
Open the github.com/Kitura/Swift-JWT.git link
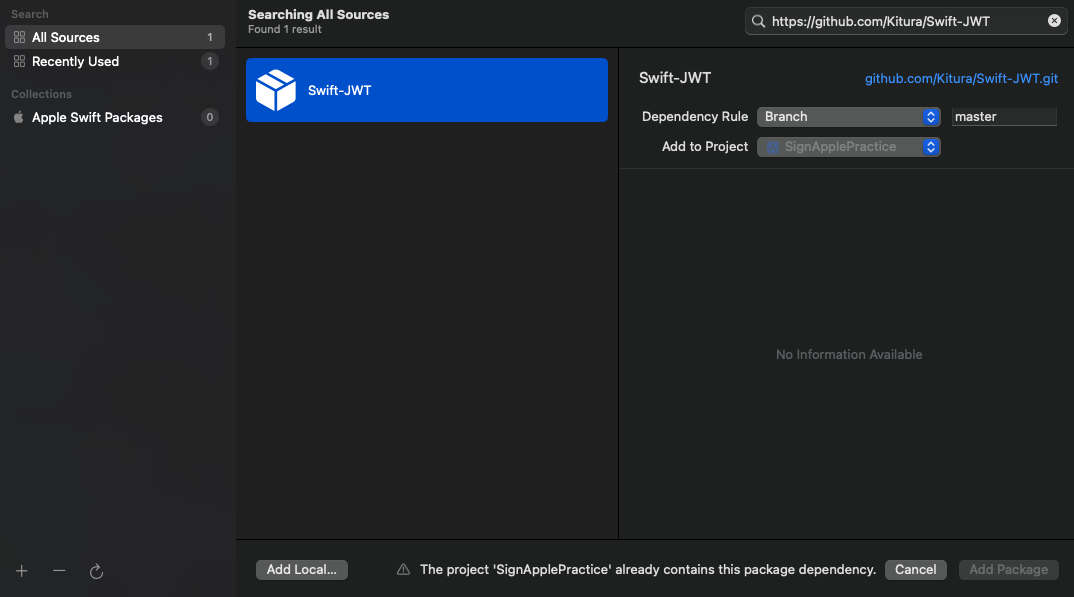pos(961,79)
